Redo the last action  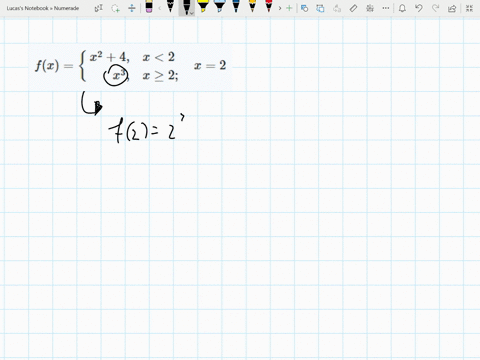coord(435,8)
